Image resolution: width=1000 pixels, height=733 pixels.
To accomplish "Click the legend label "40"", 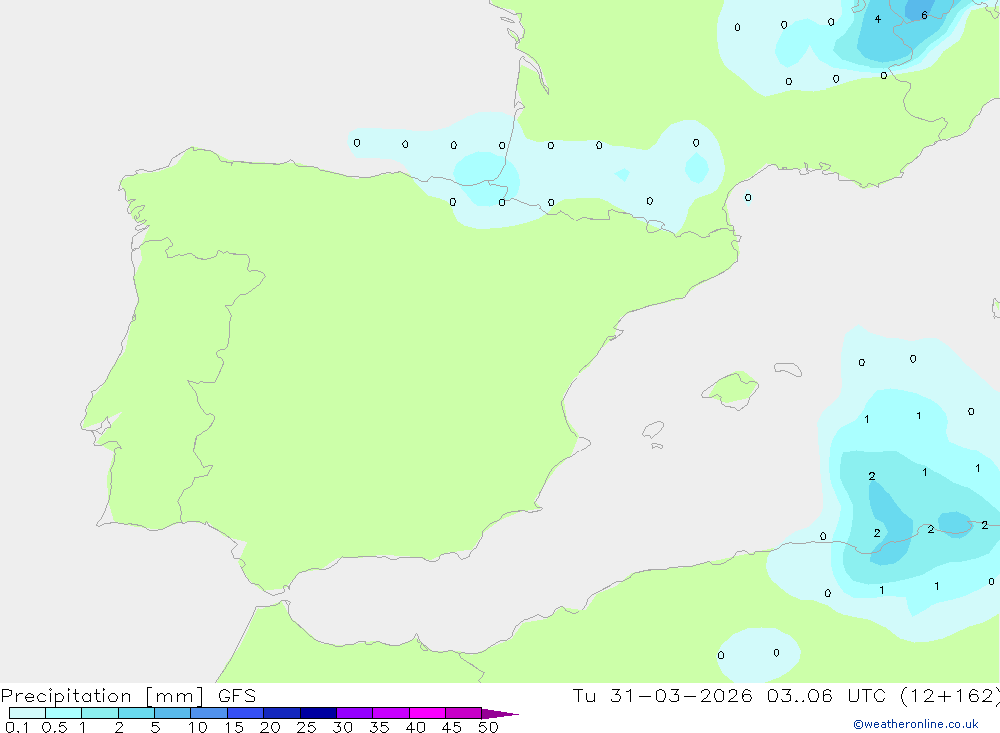I will 416,727.
